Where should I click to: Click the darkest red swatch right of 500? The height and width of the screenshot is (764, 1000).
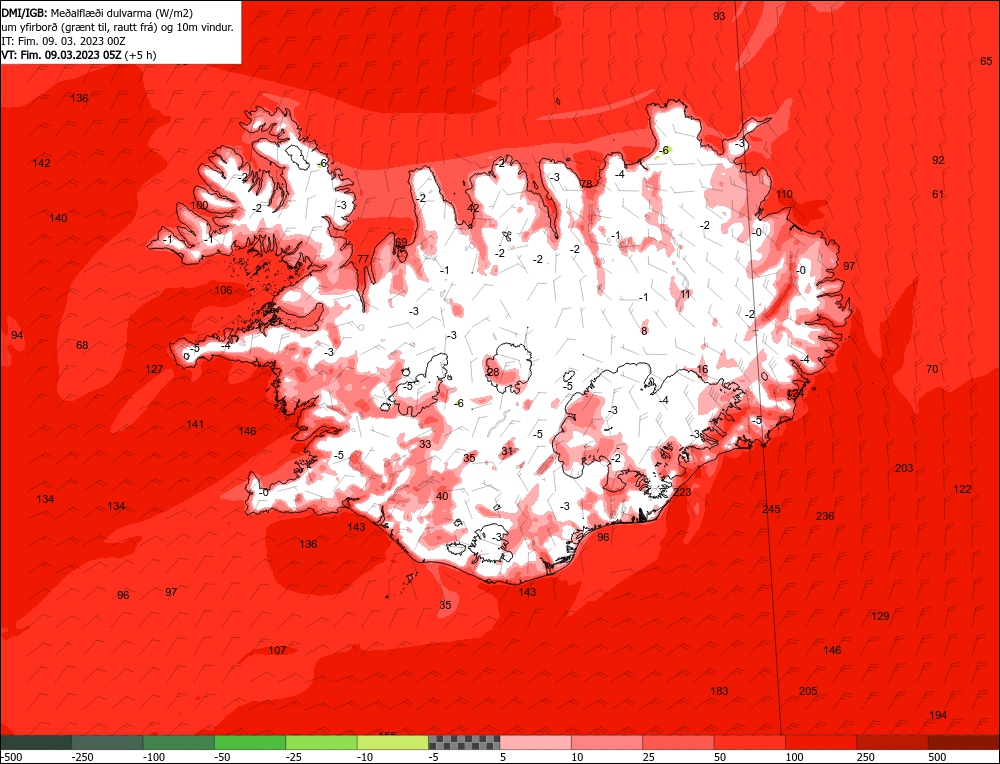[x=964, y=742]
